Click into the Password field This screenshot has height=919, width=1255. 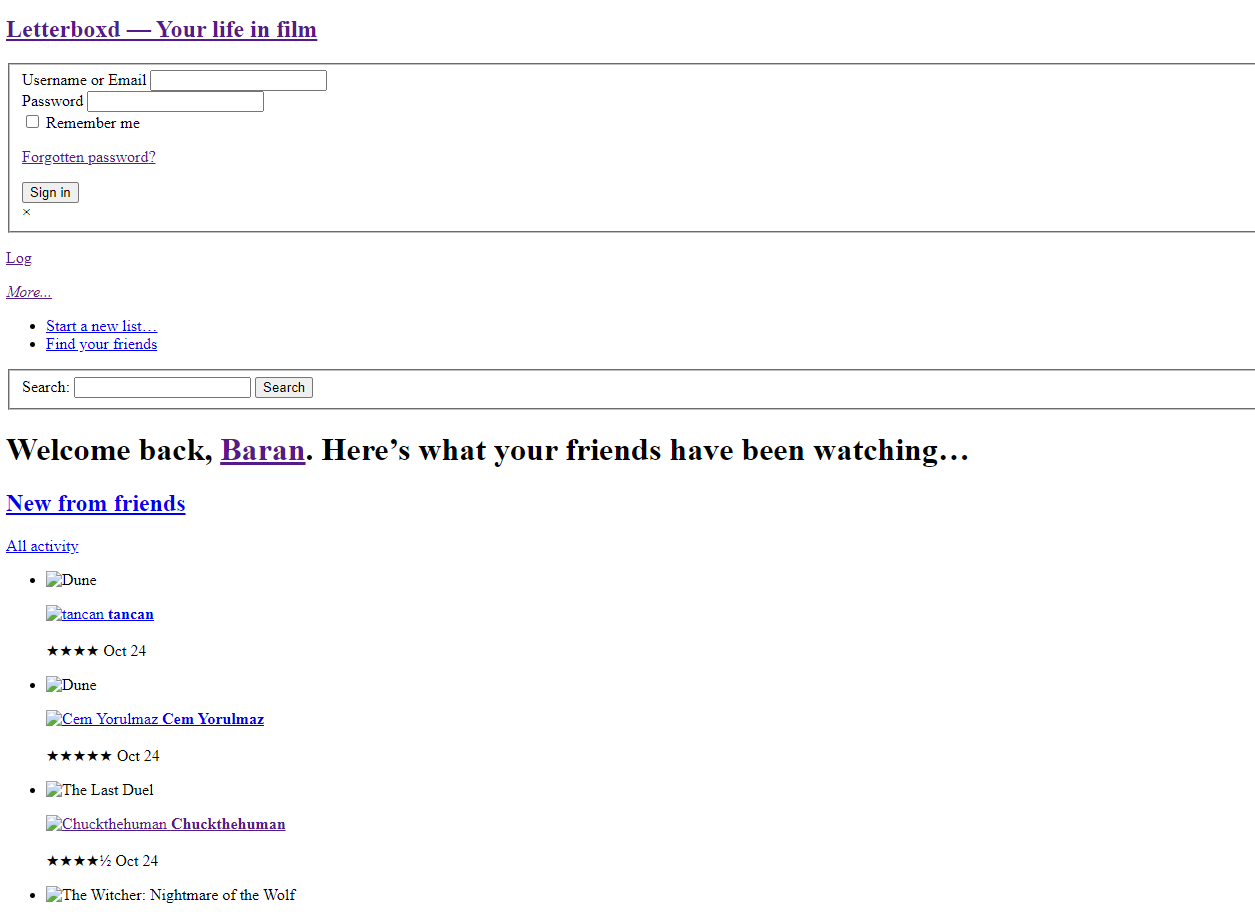[x=175, y=101]
